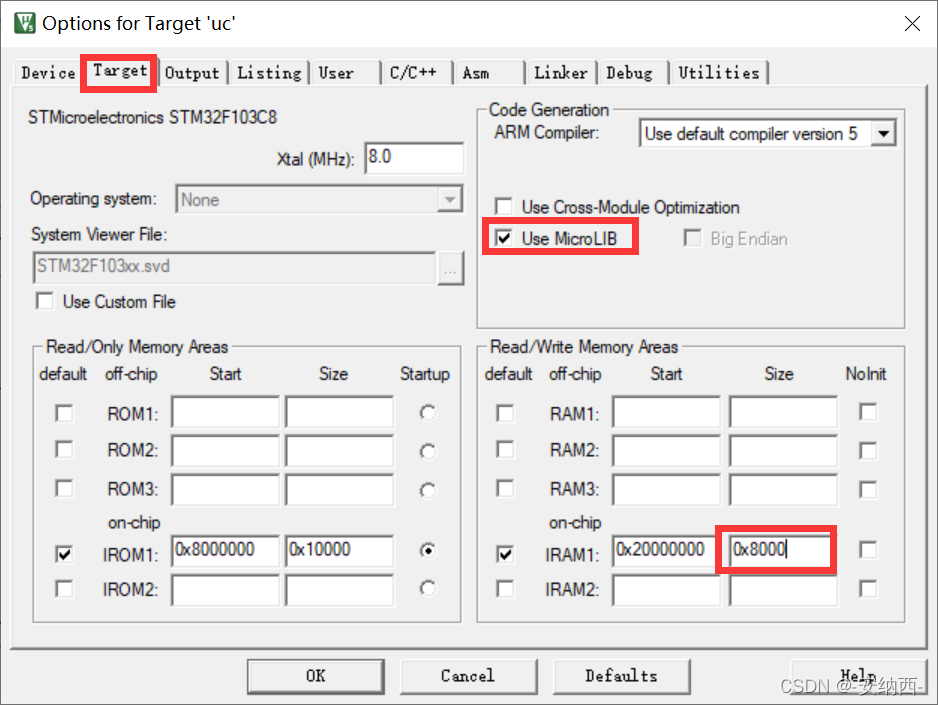Viewport: 938px width, 705px height.
Task: Enable Use Cross-Module Optimization
Action: 504,207
